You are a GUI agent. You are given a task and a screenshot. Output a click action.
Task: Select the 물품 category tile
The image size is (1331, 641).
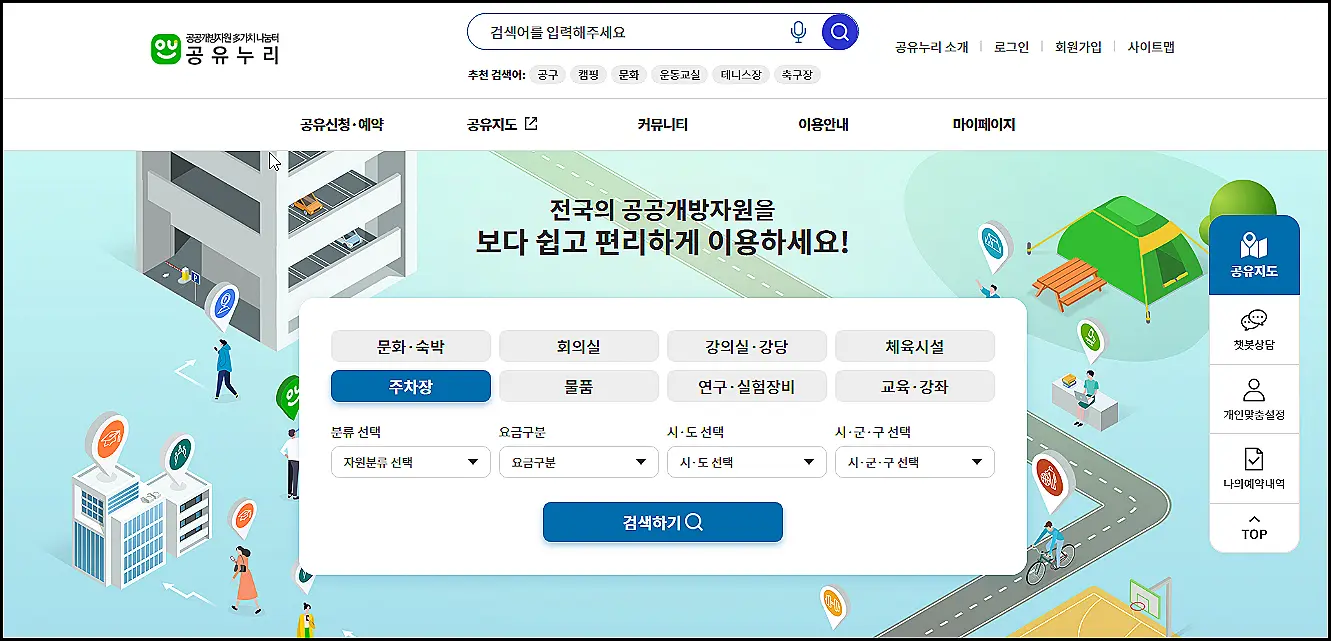[x=578, y=386]
